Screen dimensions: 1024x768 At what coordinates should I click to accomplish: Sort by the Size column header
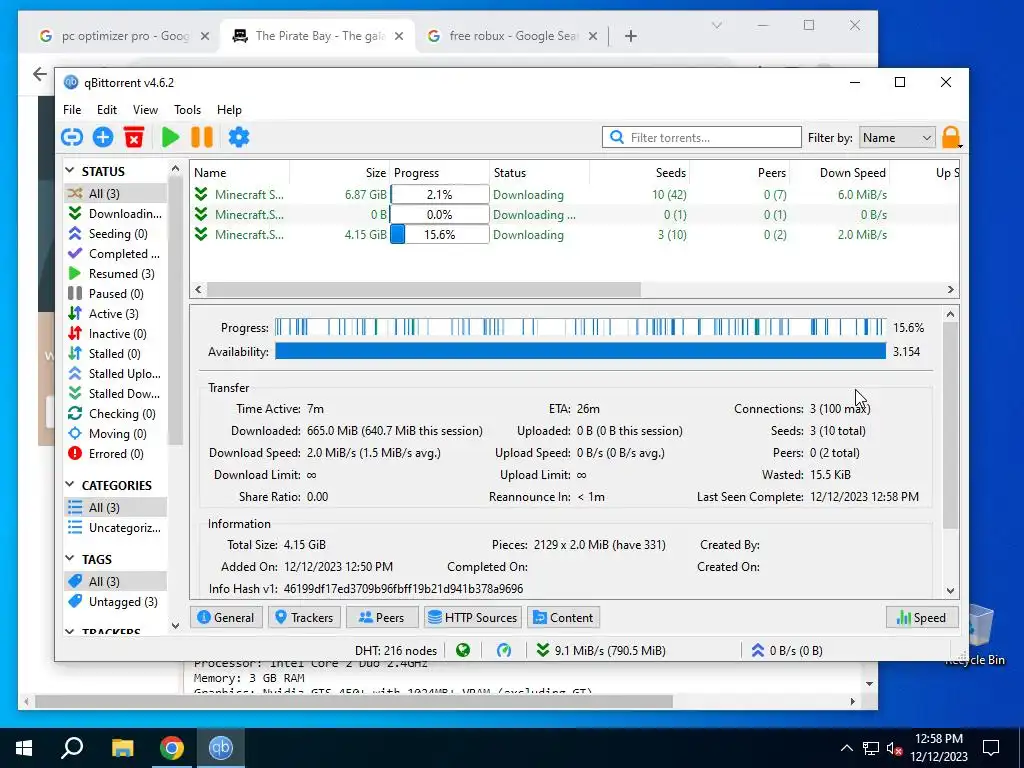[340, 172]
